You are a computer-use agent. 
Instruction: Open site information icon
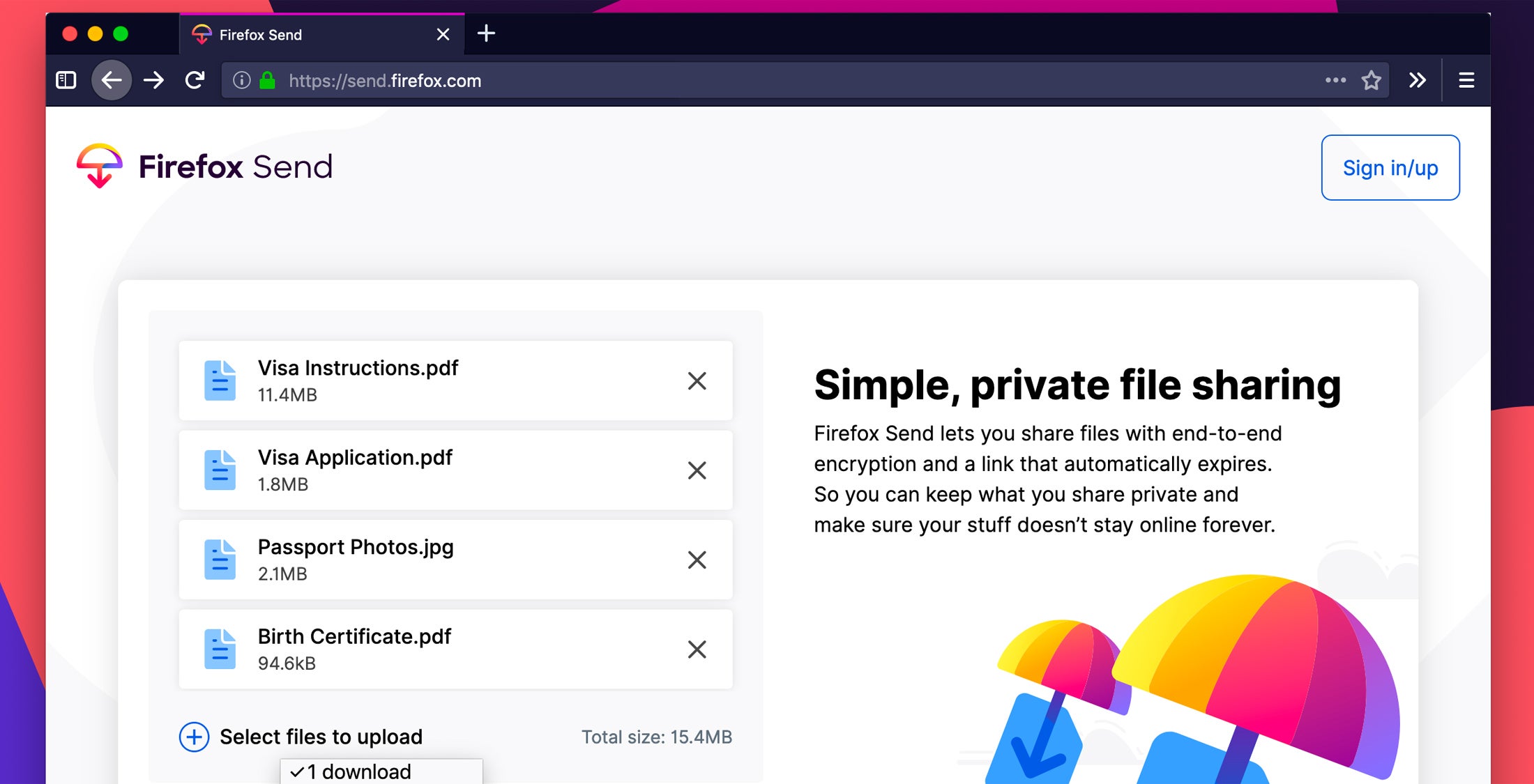(x=241, y=80)
